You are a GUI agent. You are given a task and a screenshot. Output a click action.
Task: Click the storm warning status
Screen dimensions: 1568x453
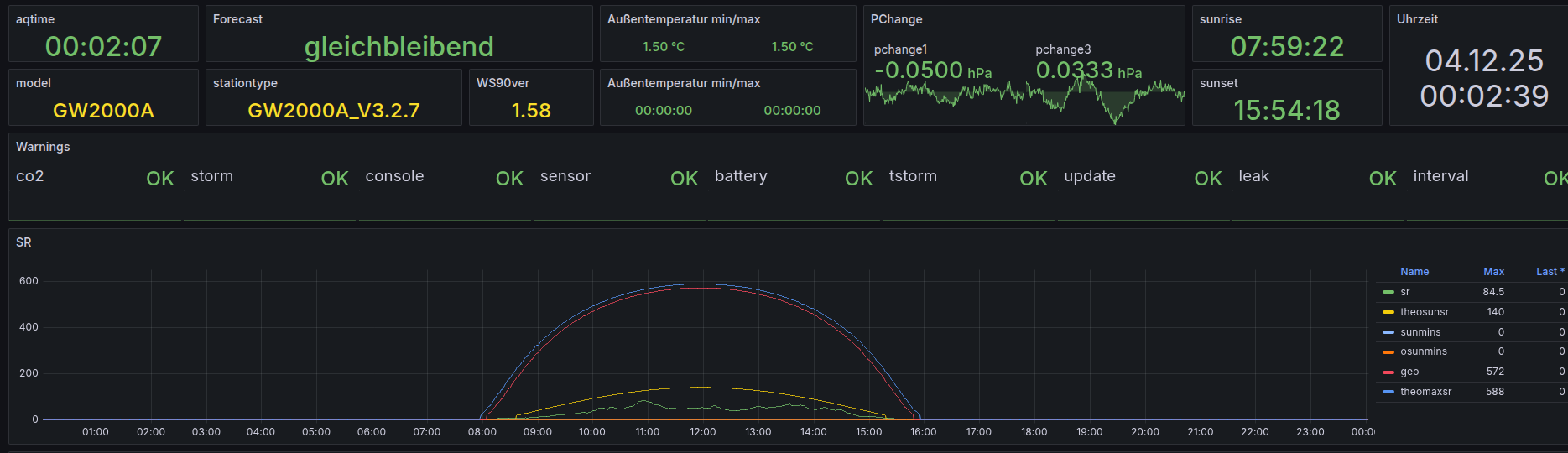335,179
